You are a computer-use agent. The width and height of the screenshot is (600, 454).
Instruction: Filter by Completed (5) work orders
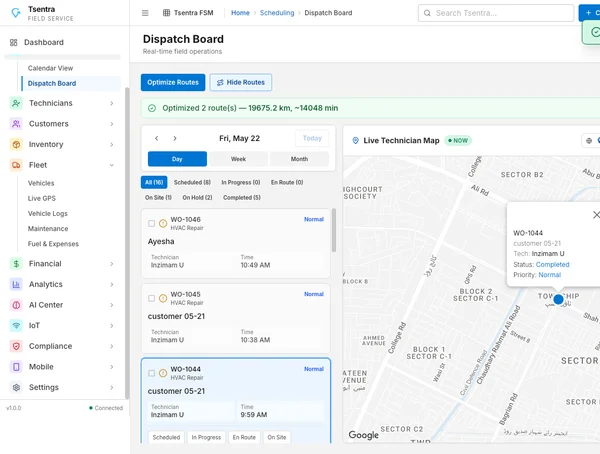[x=242, y=198]
